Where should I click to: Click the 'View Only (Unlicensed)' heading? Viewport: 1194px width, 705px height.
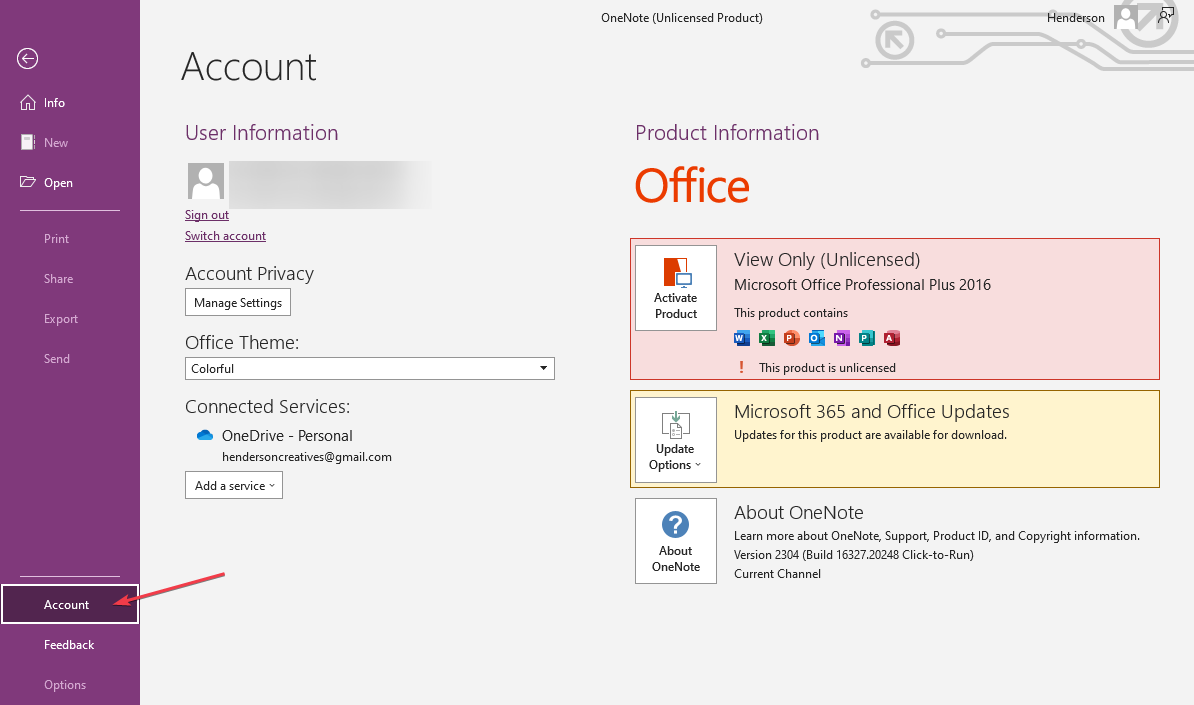coord(827,260)
